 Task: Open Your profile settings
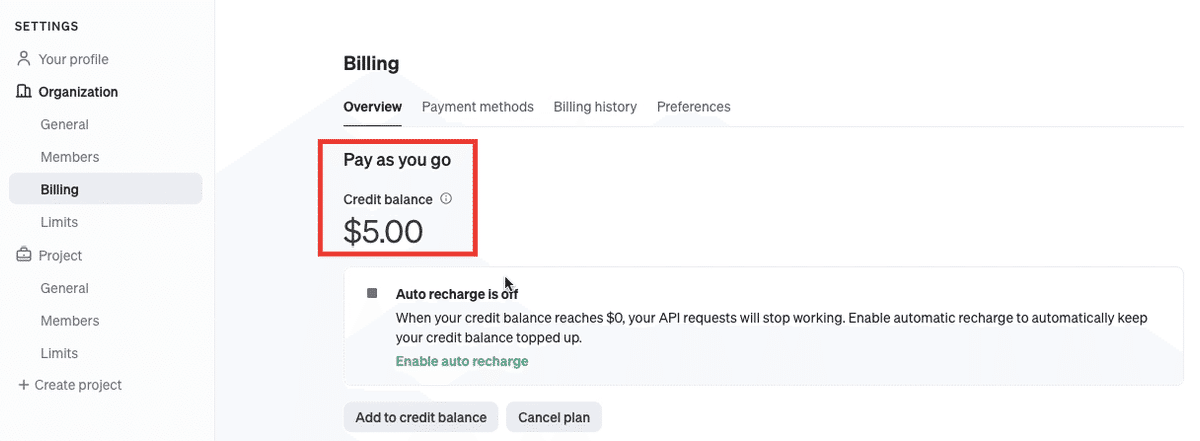(x=74, y=59)
